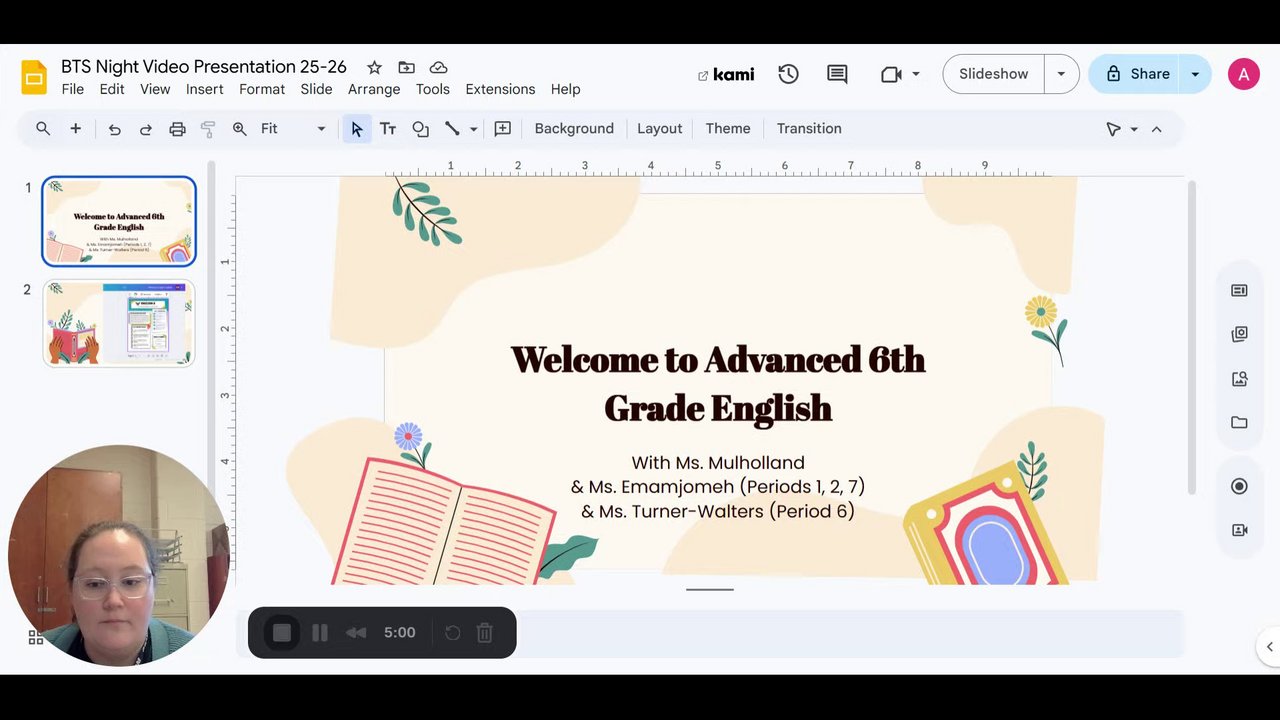This screenshot has height=720, width=1280.
Task: Stop the screen recording
Action: [x=282, y=633]
